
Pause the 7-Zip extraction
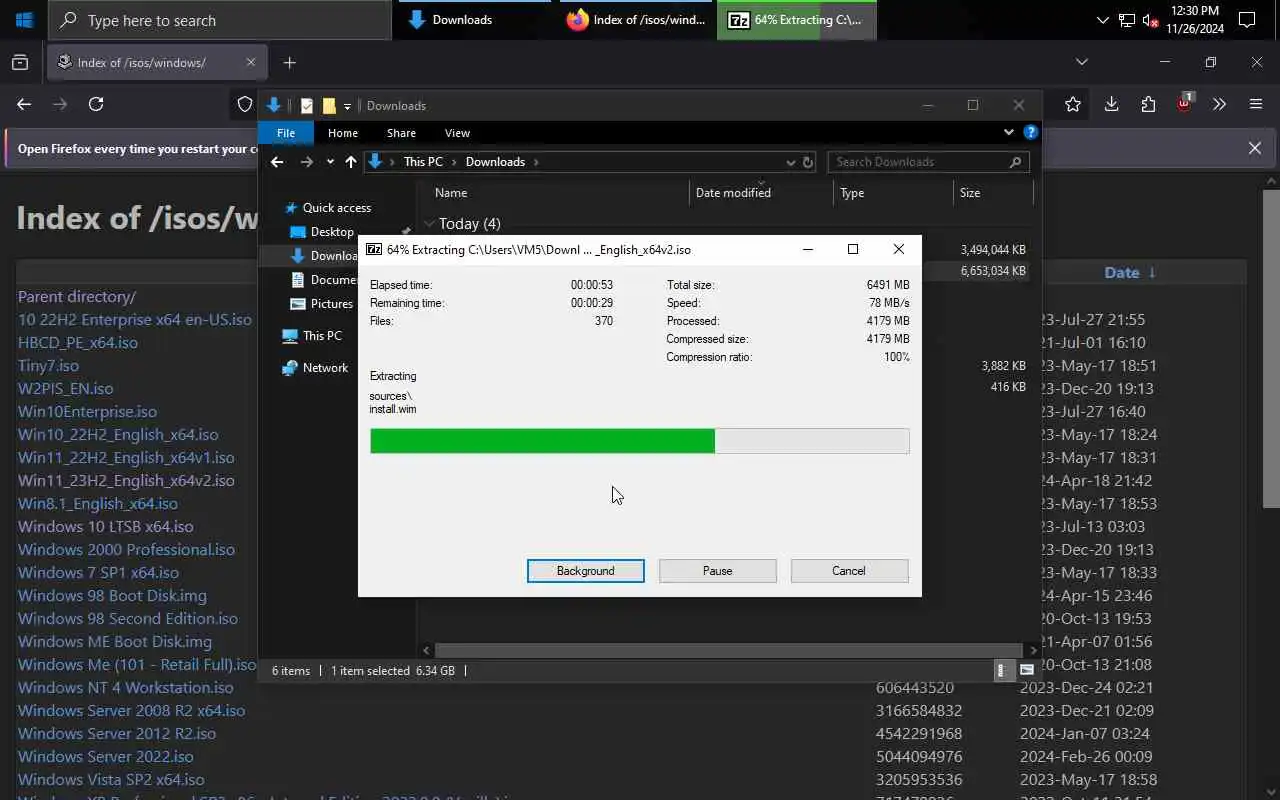[718, 571]
